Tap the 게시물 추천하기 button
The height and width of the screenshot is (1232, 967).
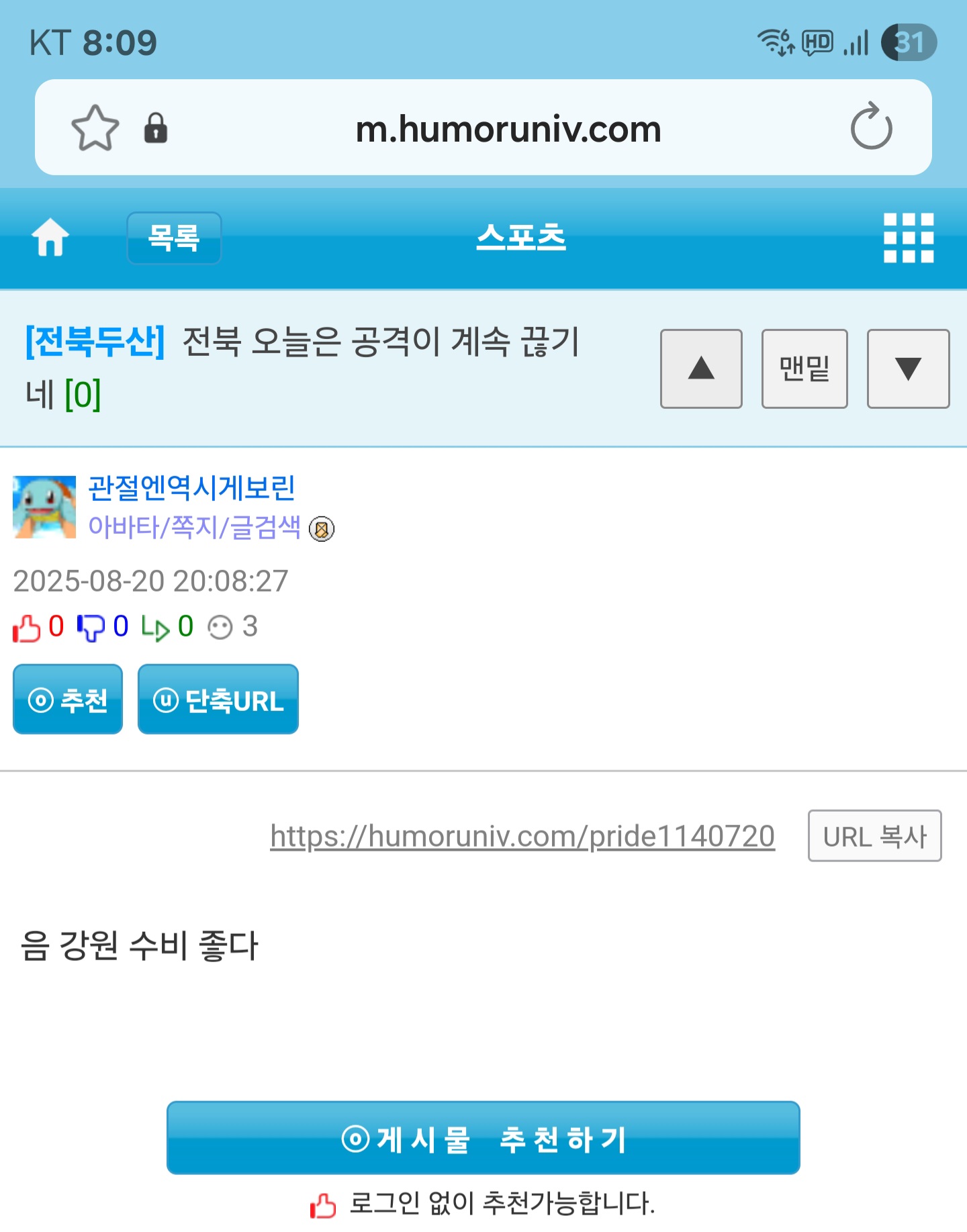pyautogui.click(x=483, y=1138)
